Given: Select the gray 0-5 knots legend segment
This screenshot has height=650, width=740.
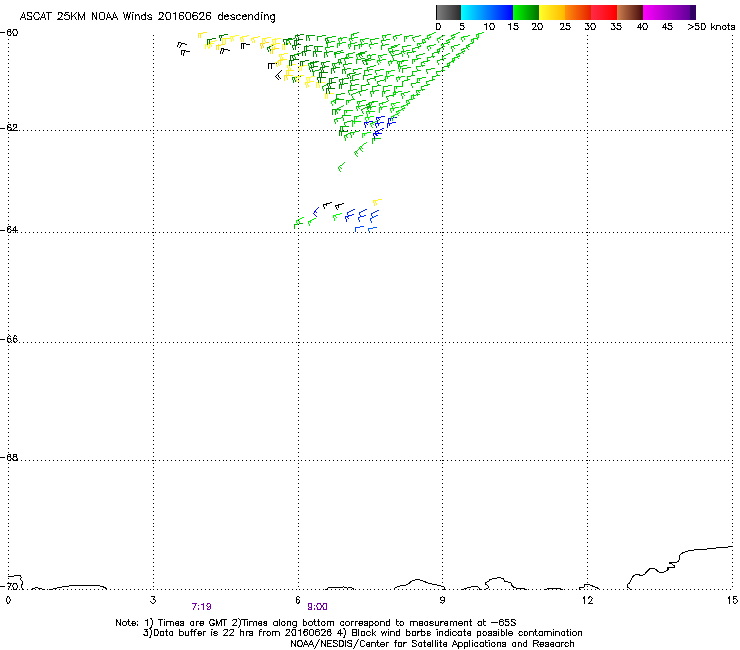Looking at the screenshot, I should [x=448, y=12].
